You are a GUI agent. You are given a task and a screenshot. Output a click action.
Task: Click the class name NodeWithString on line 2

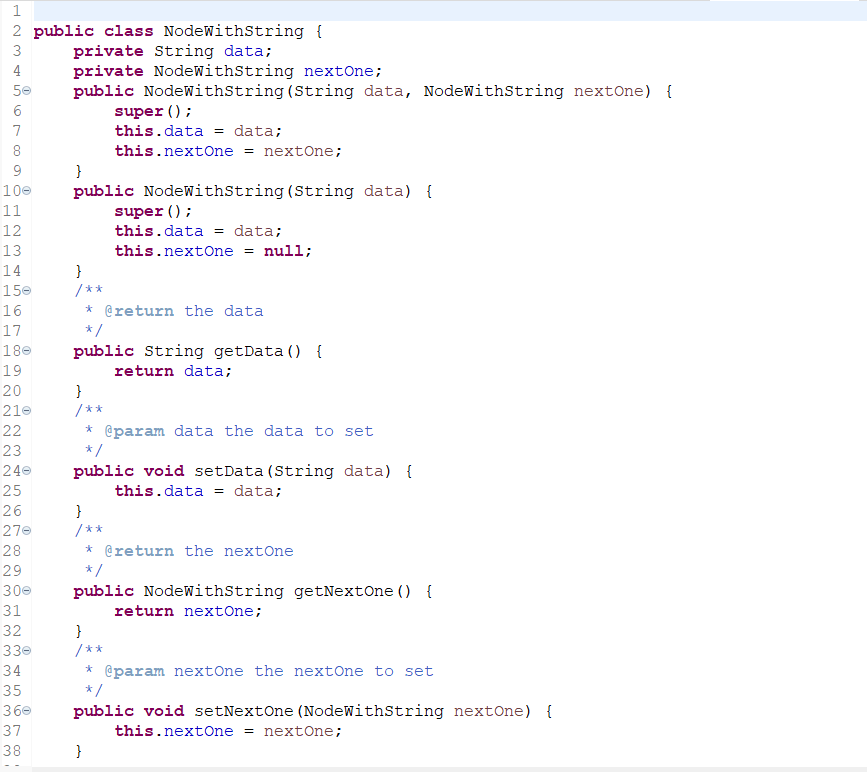pyautogui.click(x=232, y=30)
